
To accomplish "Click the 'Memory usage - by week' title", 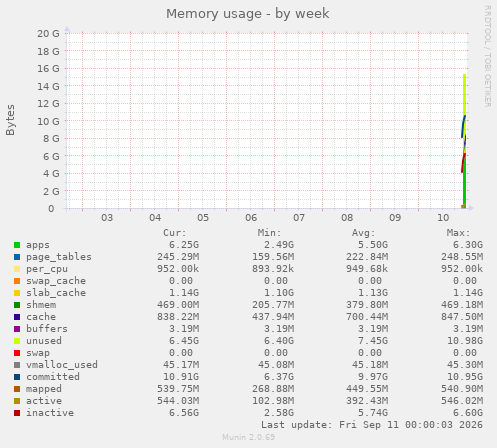I will coord(248,14).
